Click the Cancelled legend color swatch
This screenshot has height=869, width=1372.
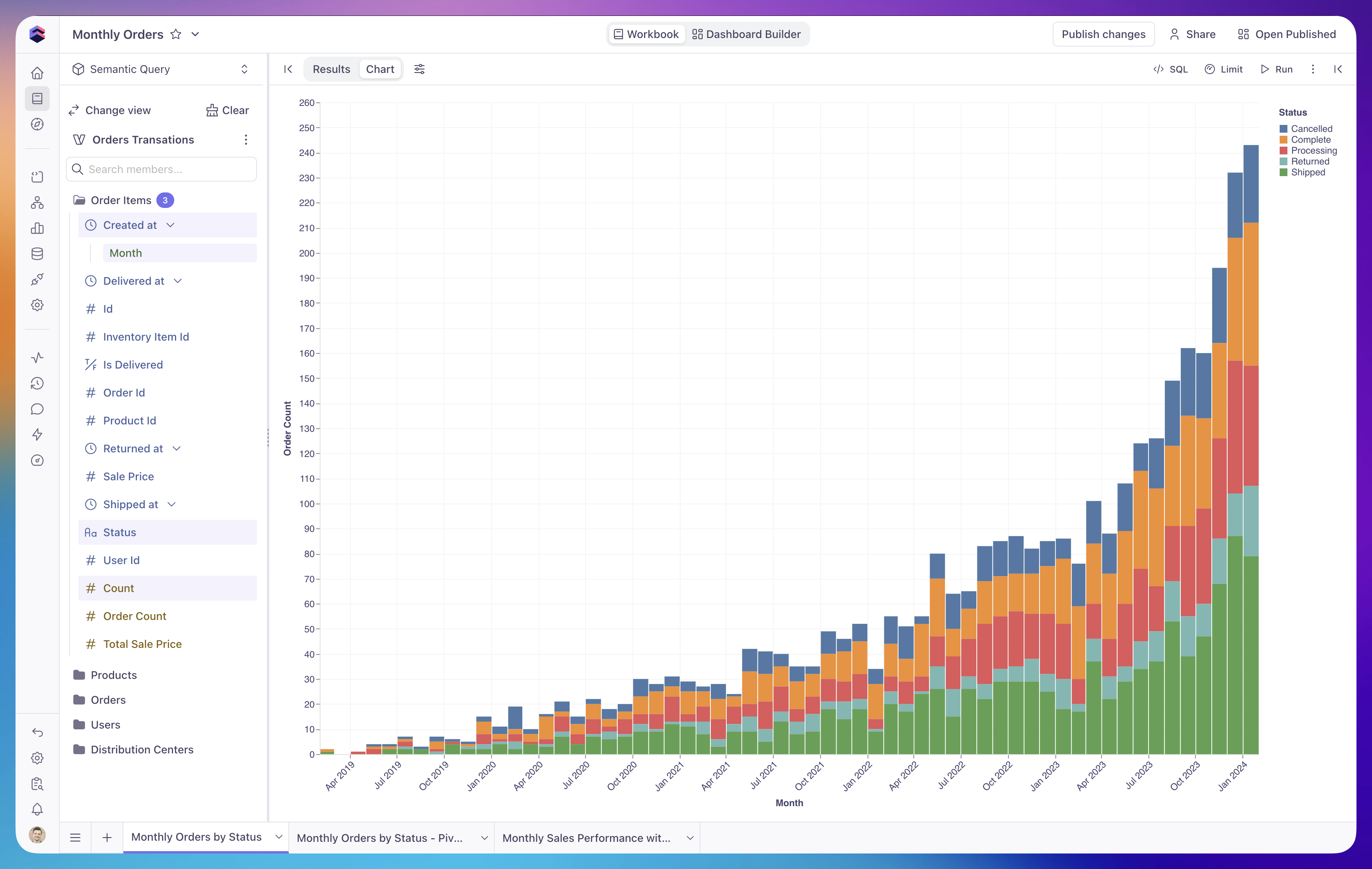coord(1283,129)
